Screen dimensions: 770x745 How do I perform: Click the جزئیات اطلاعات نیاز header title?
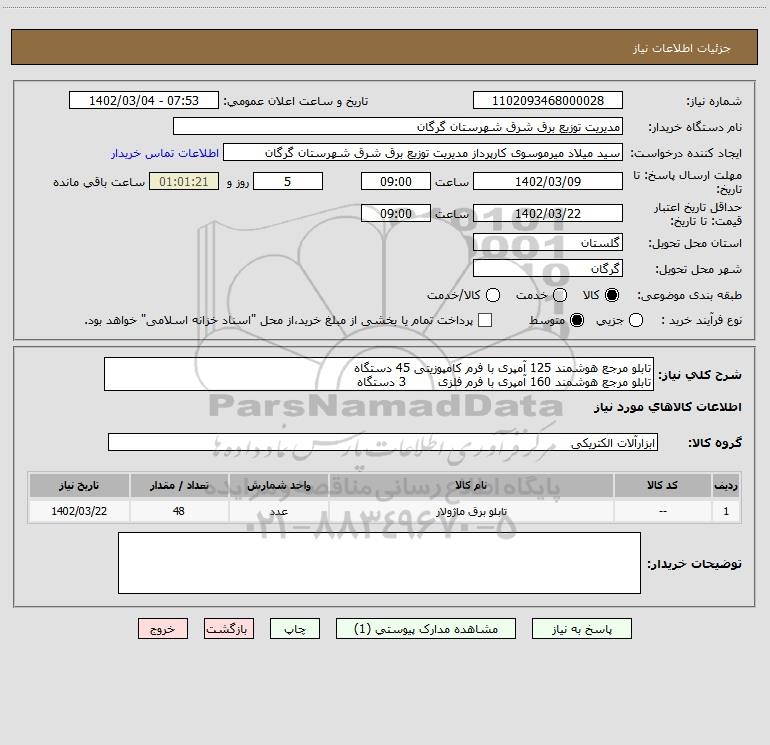pyautogui.click(x=682, y=48)
